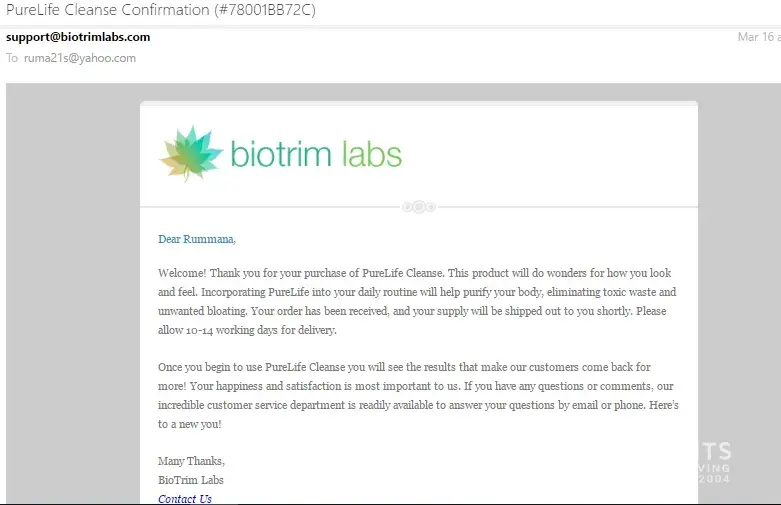Click the "To" recipient label

(12, 58)
